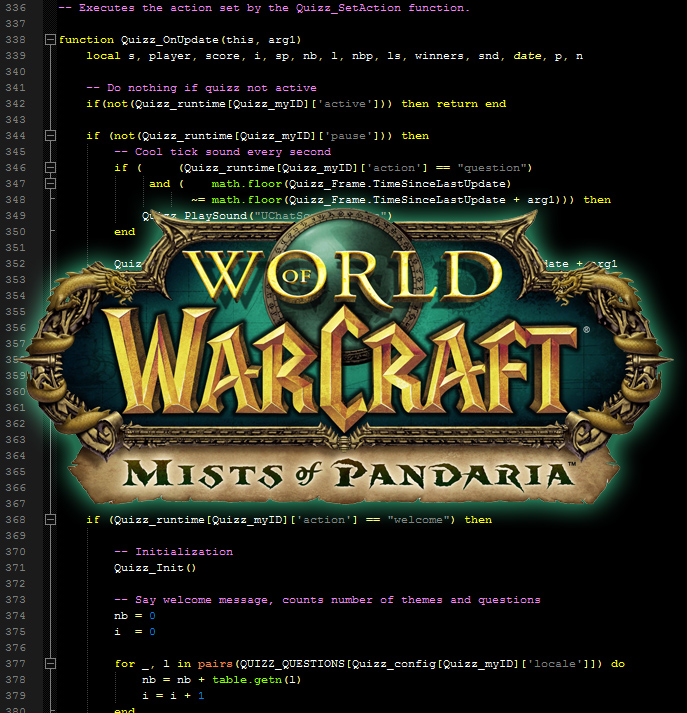Click line number 342 in the gutter
Screen dimensions: 687x713
pyautogui.click(x=15, y=104)
